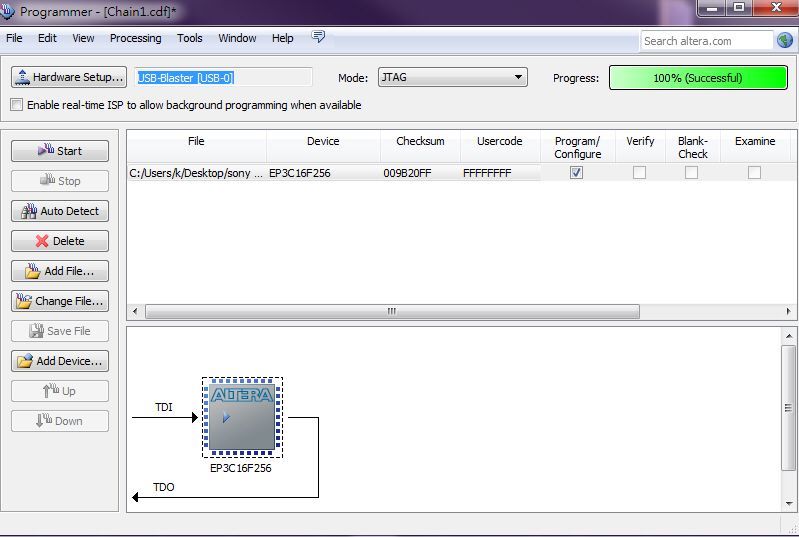Click the Stop button
Screen dimensions: 799x537
pos(60,181)
